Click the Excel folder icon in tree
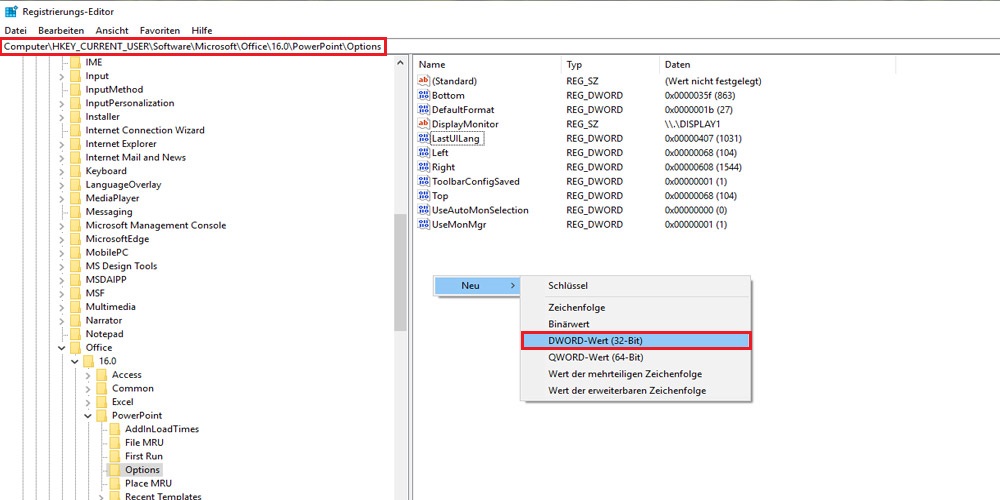The height and width of the screenshot is (500, 1000). tap(101, 402)
